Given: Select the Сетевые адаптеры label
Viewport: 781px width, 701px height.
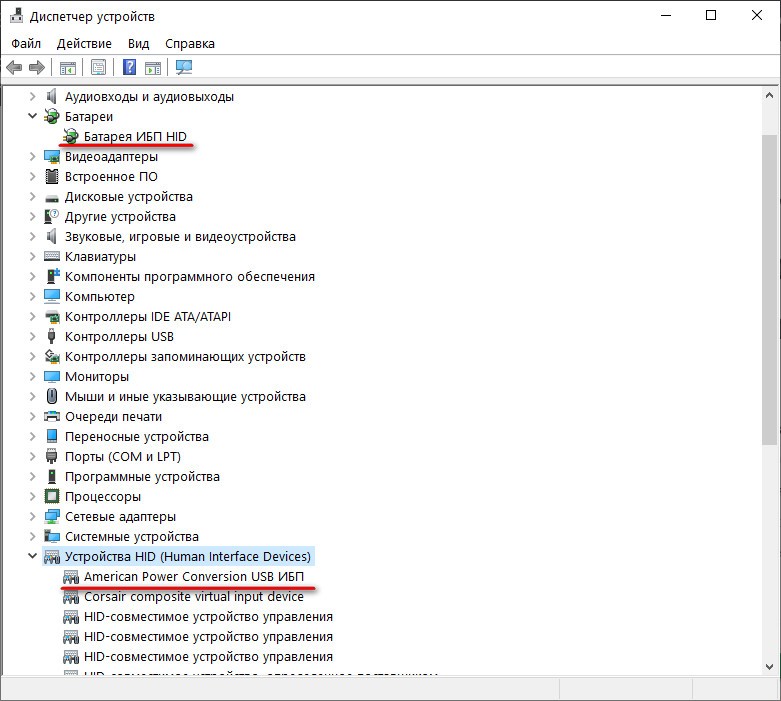Looking at the screenshot, I should click(x=120, y=516).
